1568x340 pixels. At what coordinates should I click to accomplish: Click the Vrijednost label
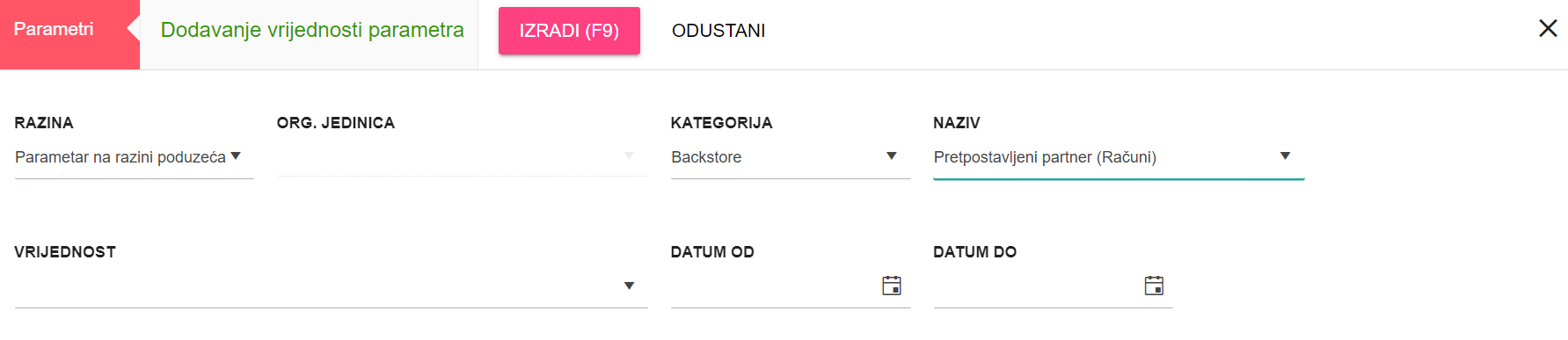point(65,252)
